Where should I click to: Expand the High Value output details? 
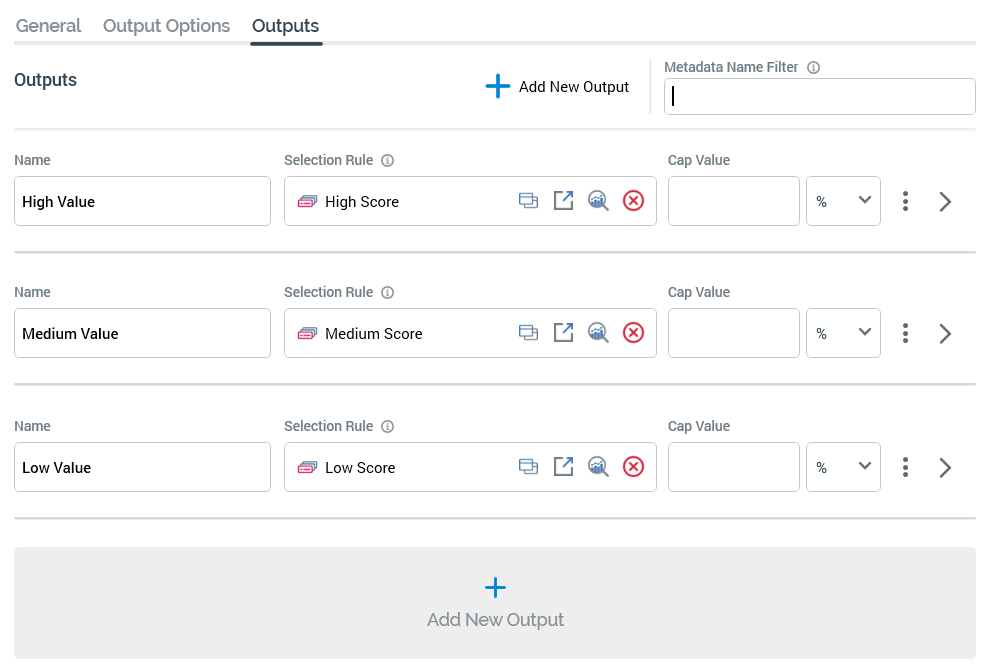tap(945, 201)
